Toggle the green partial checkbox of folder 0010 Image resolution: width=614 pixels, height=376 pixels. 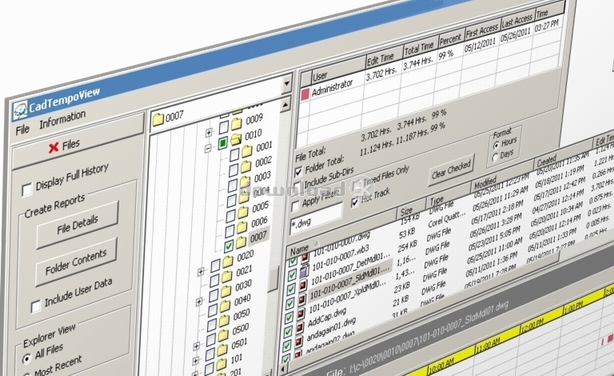click(x=222, y=143)
